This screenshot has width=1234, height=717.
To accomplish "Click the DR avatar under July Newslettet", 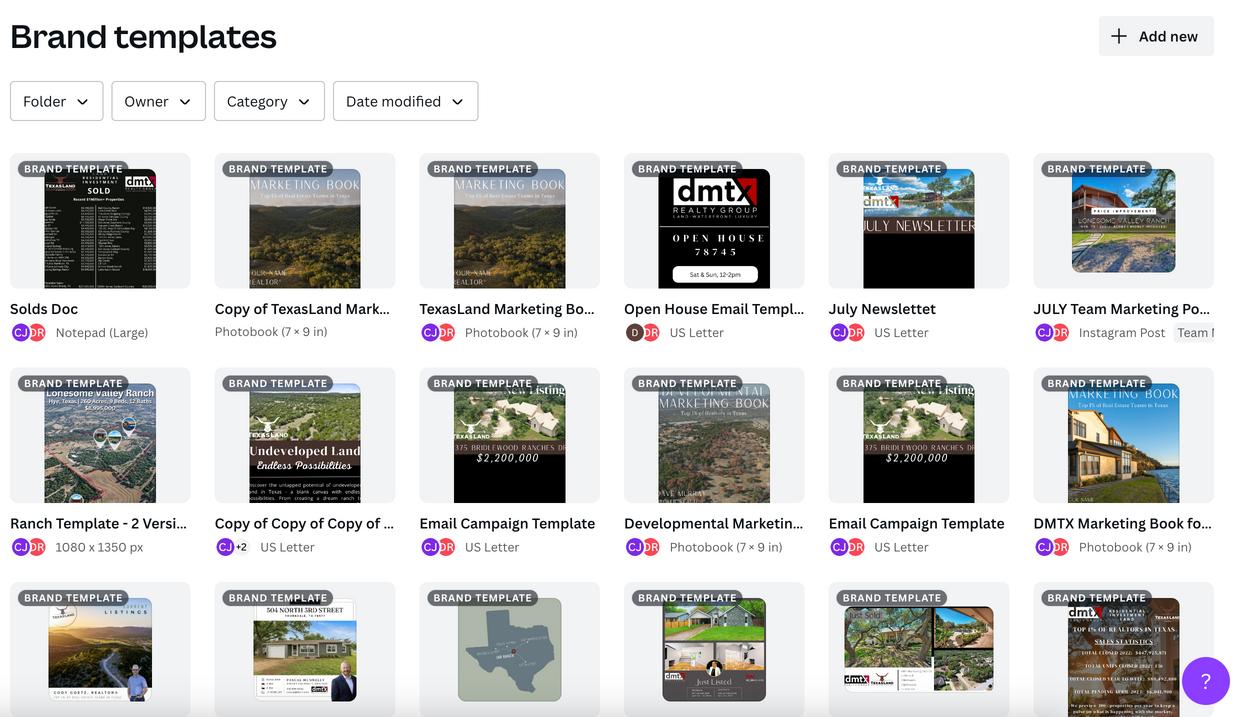I will [x=856, y=333].
